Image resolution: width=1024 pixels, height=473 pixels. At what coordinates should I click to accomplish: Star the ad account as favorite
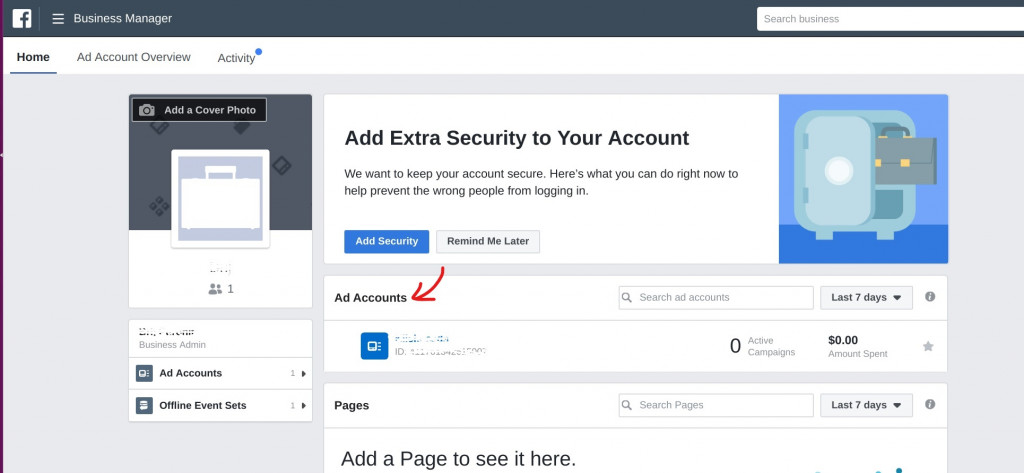pyautogui.click(x=928, y=346)
